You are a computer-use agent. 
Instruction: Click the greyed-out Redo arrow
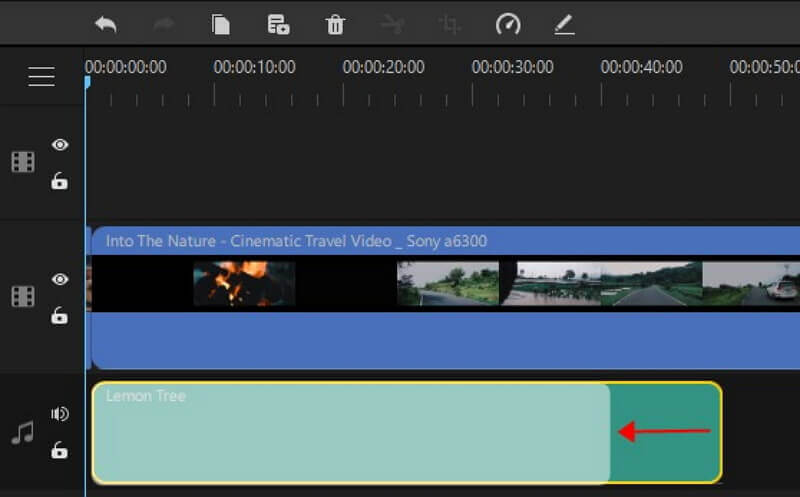[x=164, y=24]
